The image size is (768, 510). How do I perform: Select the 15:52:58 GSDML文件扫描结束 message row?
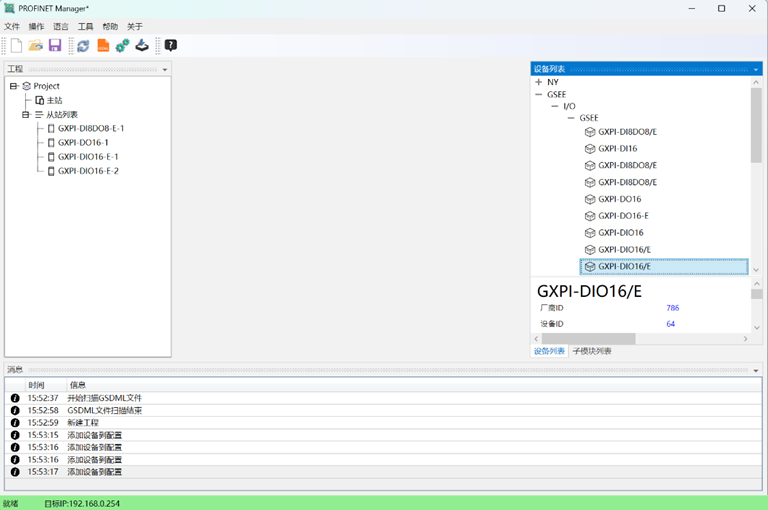click(383, 411)
